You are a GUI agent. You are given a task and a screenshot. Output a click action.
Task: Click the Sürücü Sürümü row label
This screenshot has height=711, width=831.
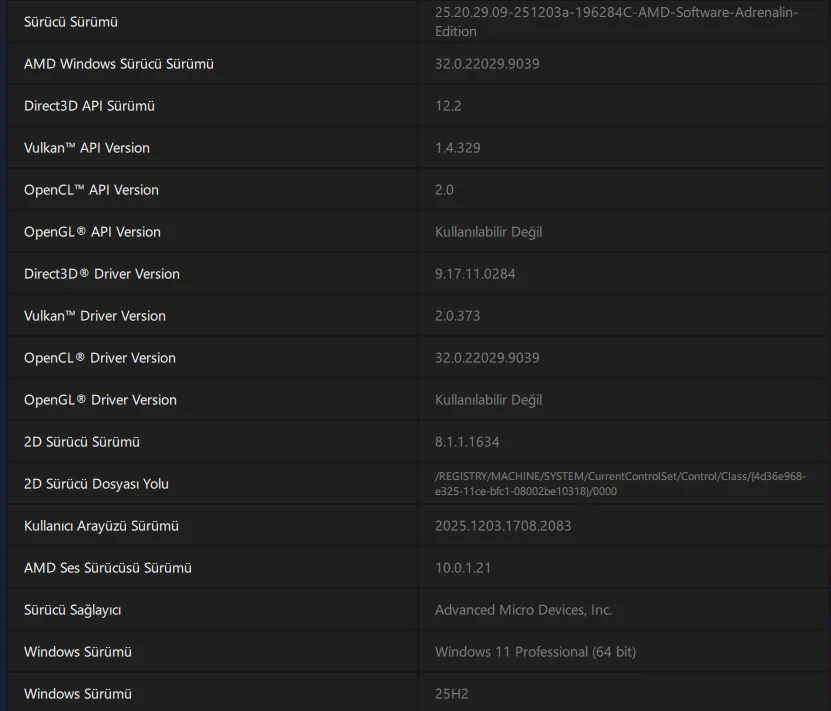(x=71, y=22)
